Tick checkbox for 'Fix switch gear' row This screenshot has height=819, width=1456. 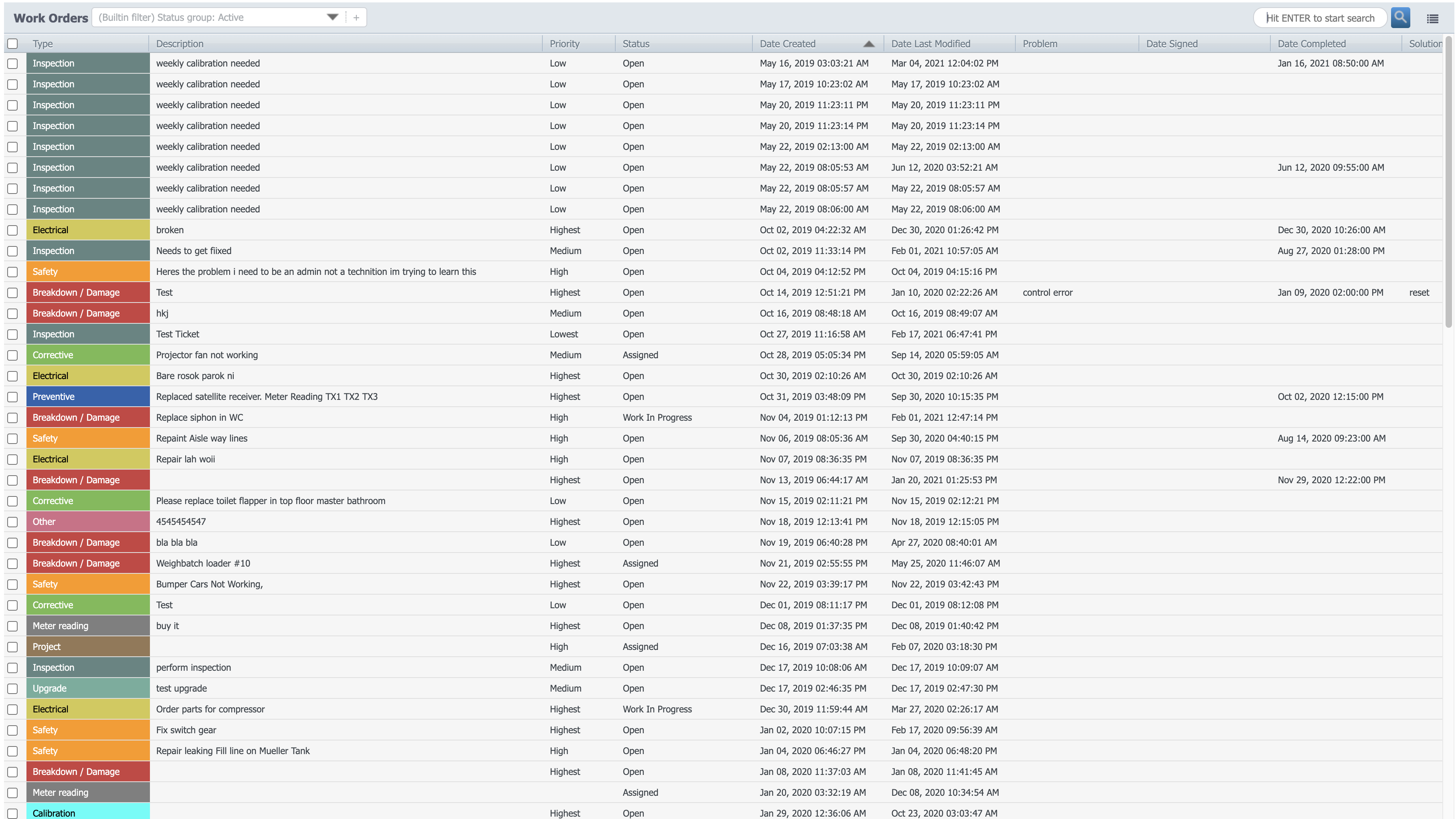coord(12,730)
